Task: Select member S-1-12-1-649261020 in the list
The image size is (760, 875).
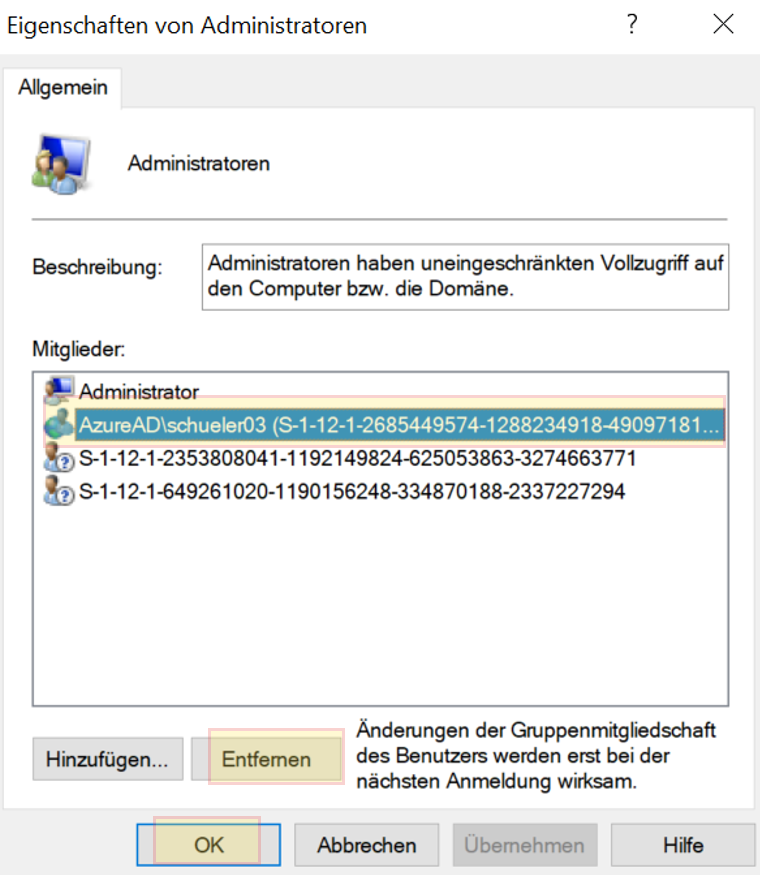Action: pyautogui.click(x=352, y=492)
